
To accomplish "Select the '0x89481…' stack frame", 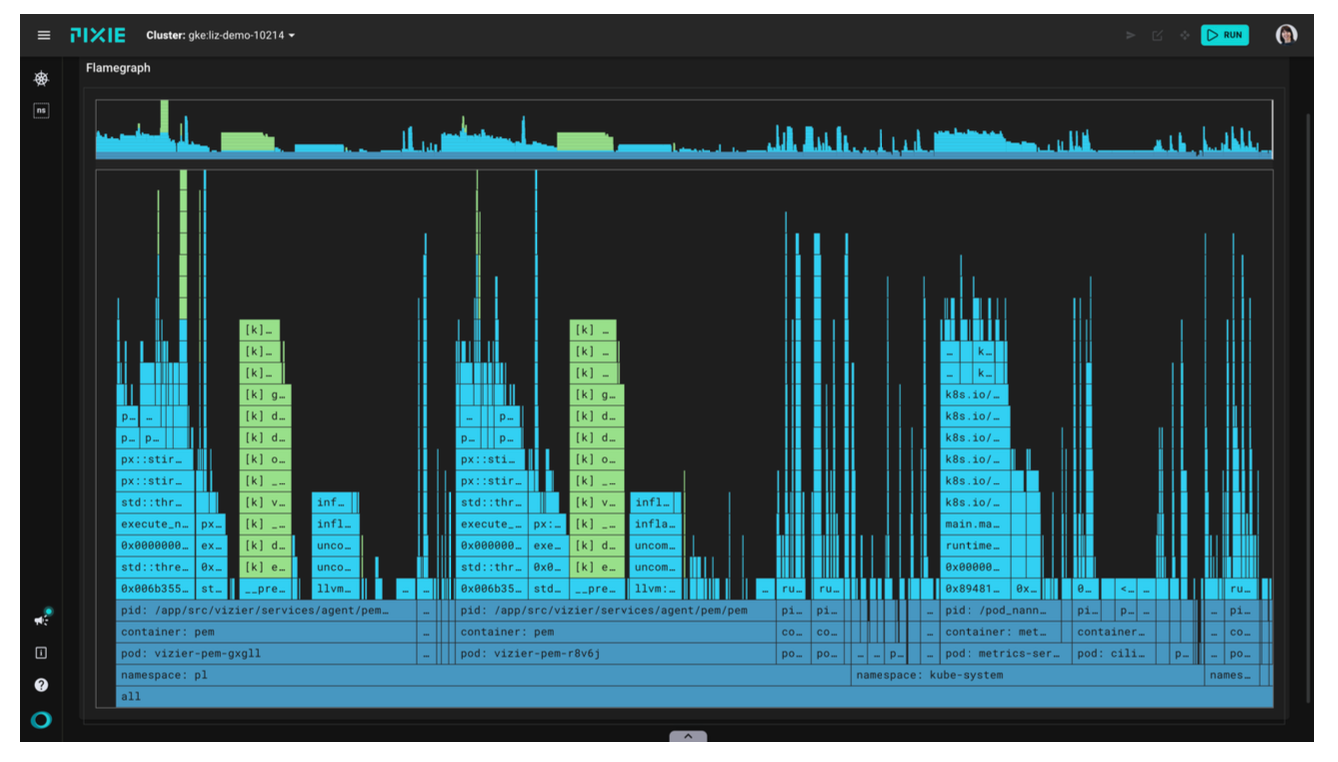I will [976, 589].
